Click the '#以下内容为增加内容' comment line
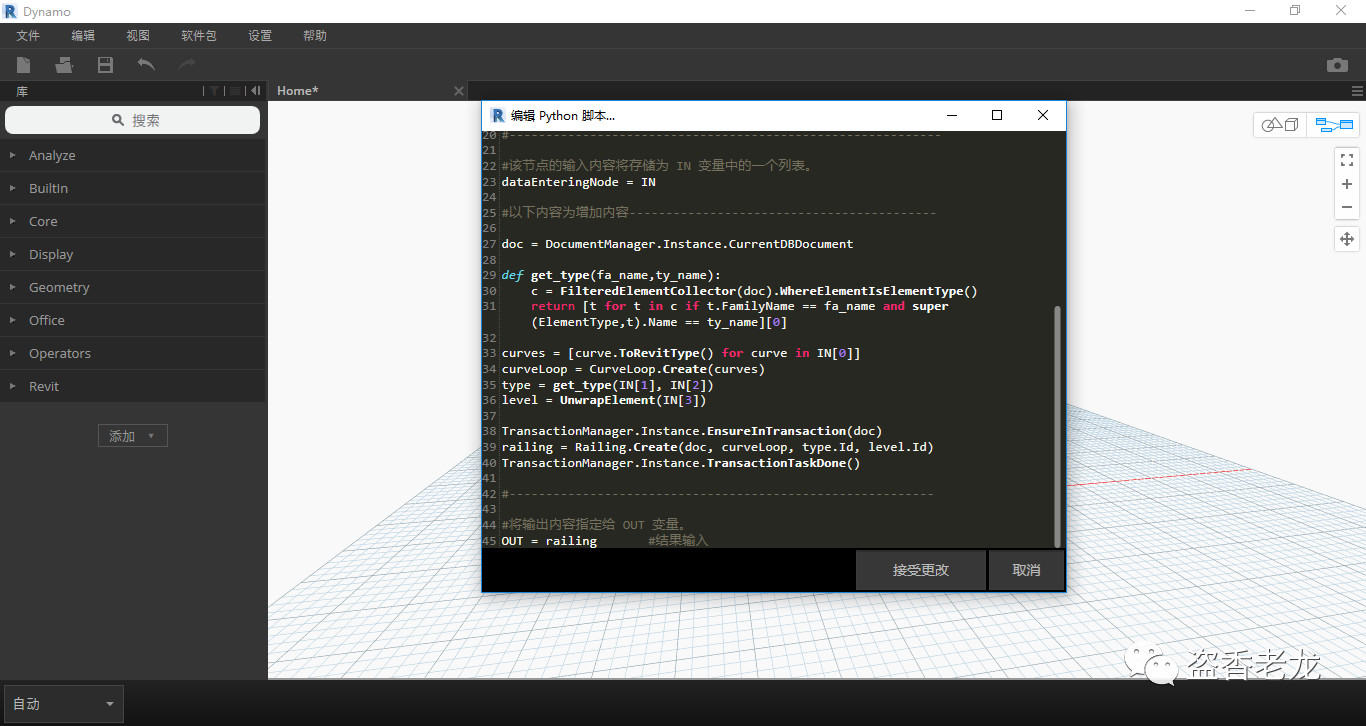 (x=718, y=213)
